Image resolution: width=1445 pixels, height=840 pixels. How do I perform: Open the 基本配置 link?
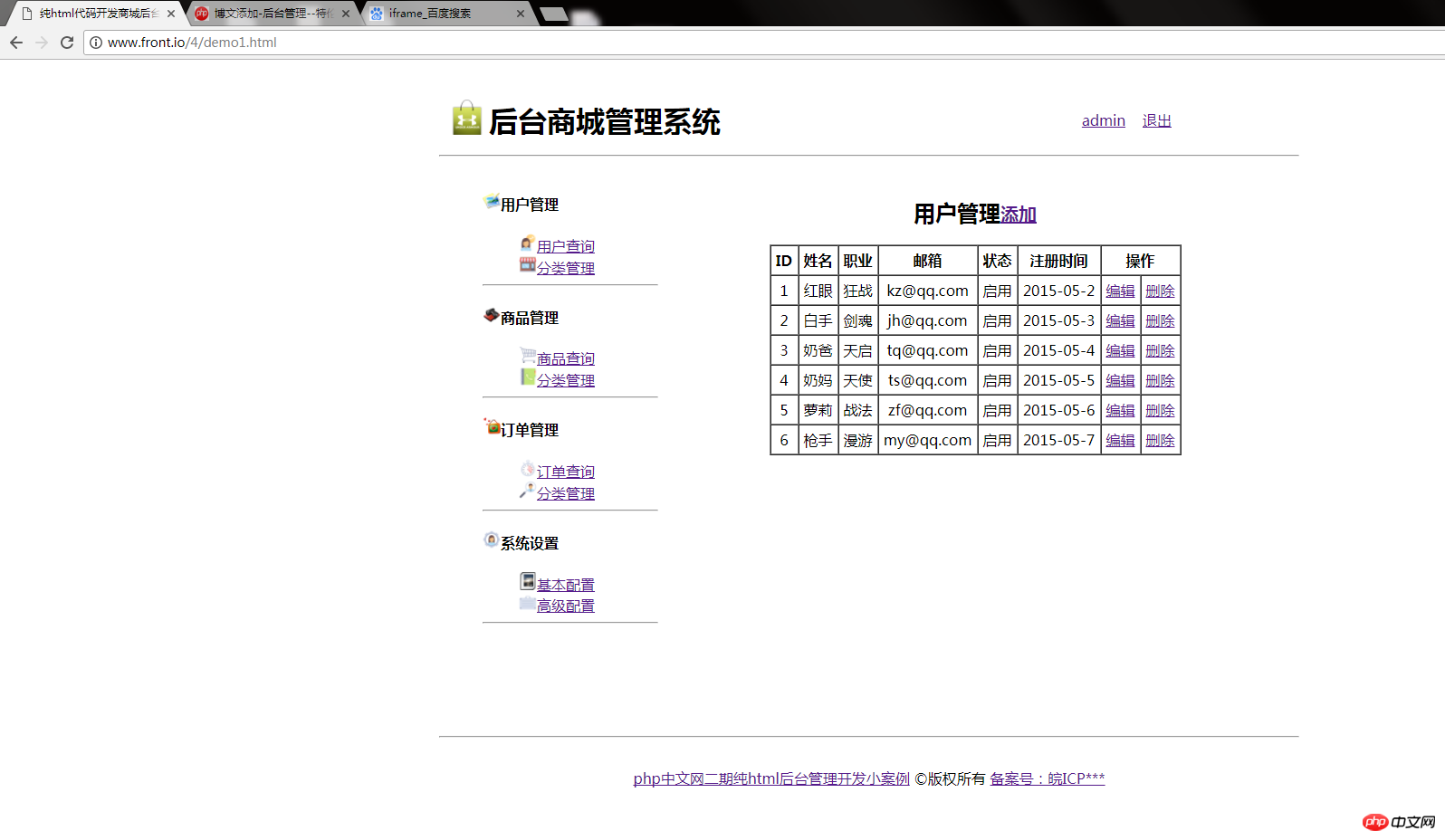point(566,585)
